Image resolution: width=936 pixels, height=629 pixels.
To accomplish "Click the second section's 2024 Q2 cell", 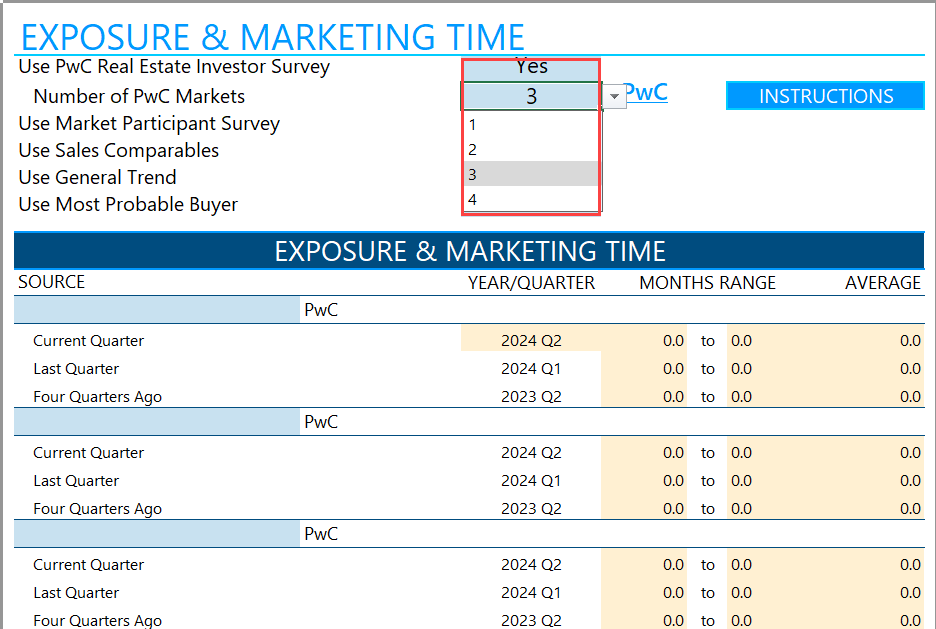I will 531,453.
